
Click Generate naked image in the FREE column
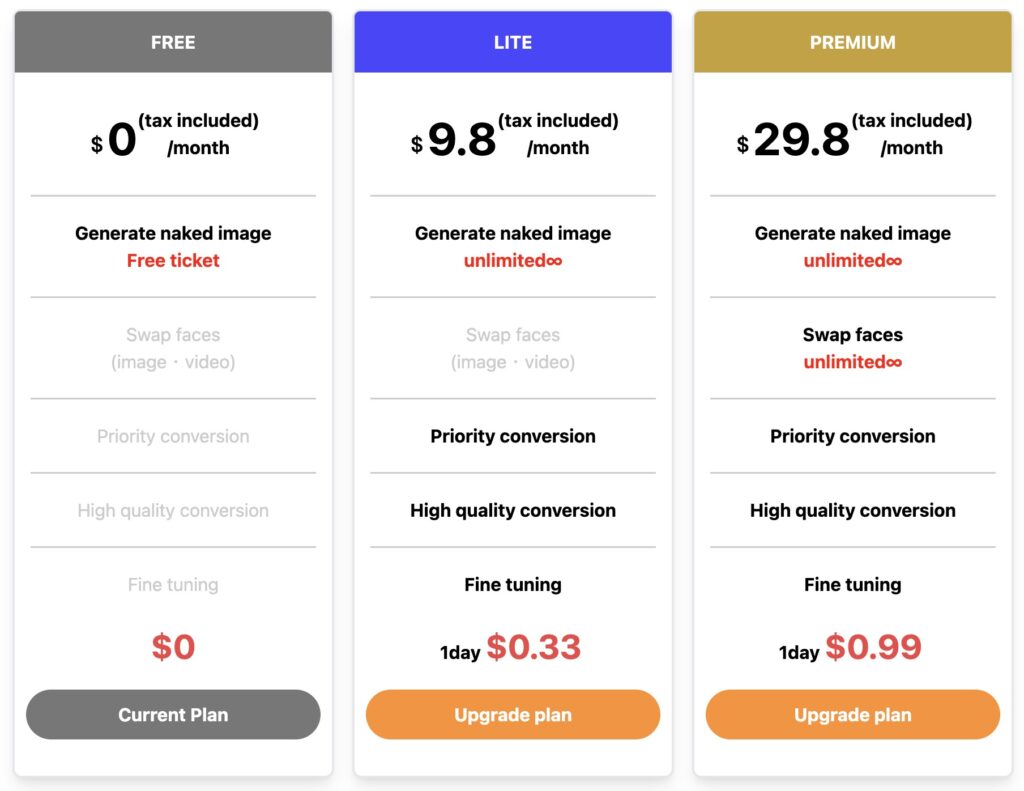172,233
